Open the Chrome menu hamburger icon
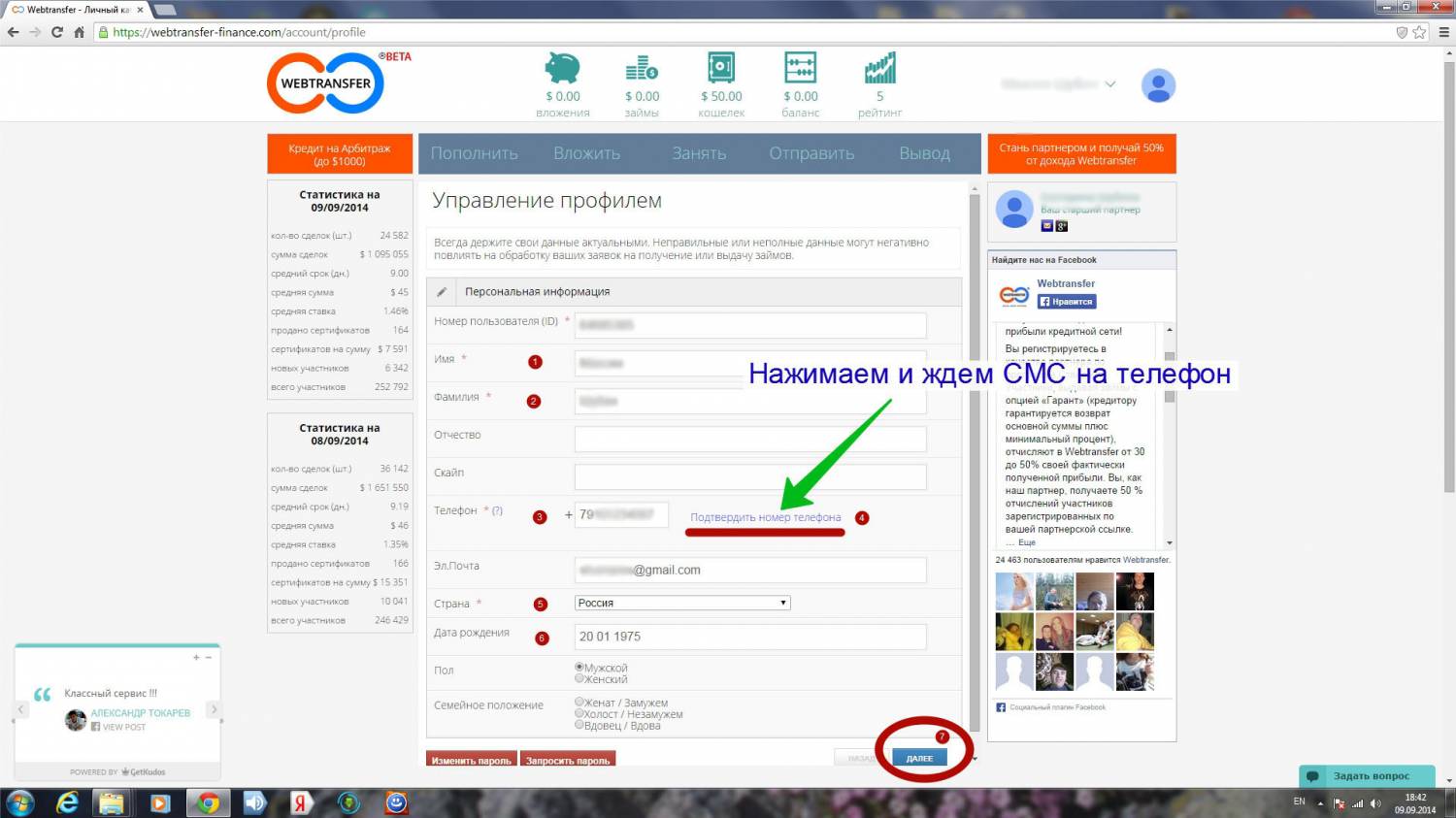Screen dimensions: 1456x818 tap(1443, 32)
